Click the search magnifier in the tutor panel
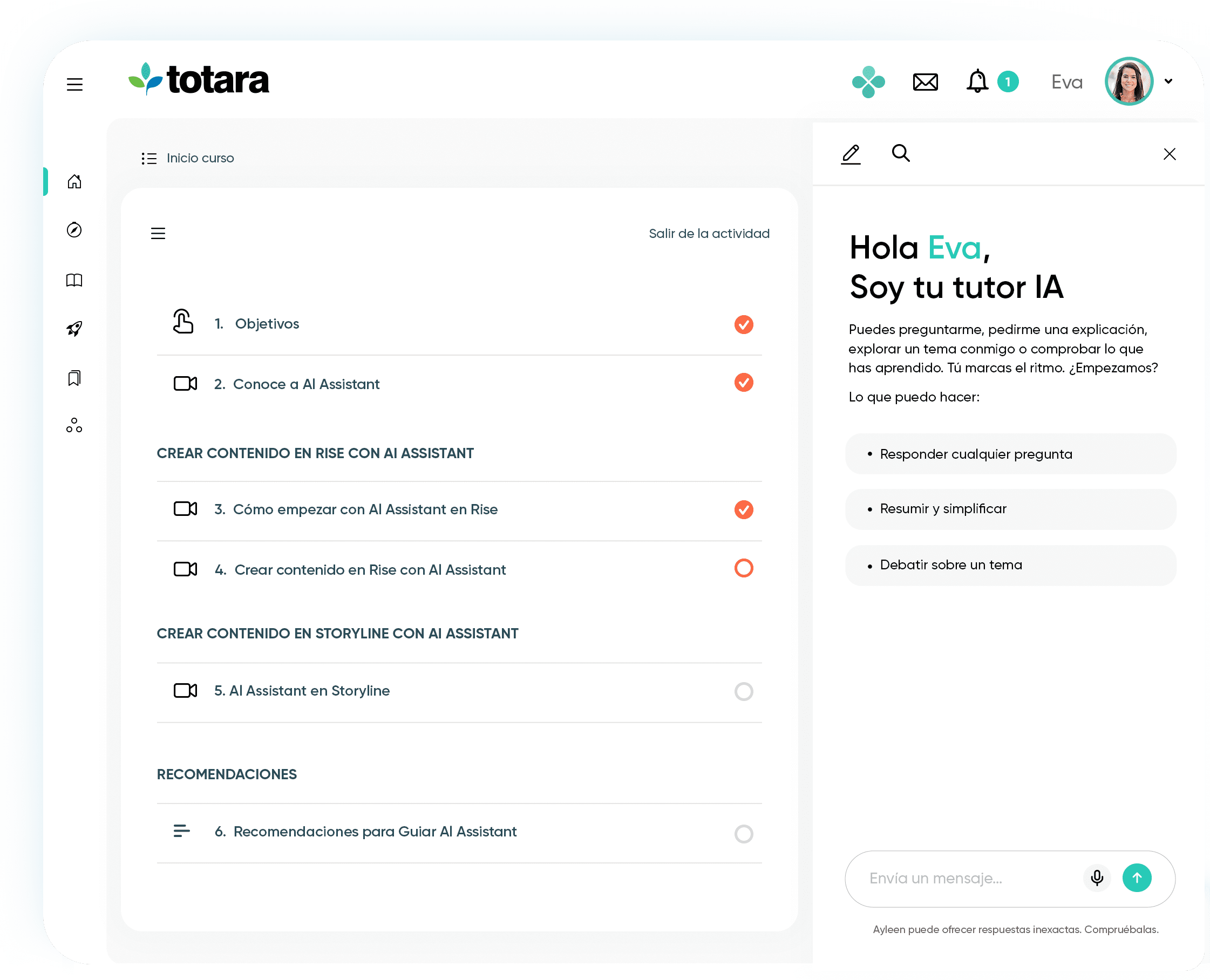 coord(900,153)
